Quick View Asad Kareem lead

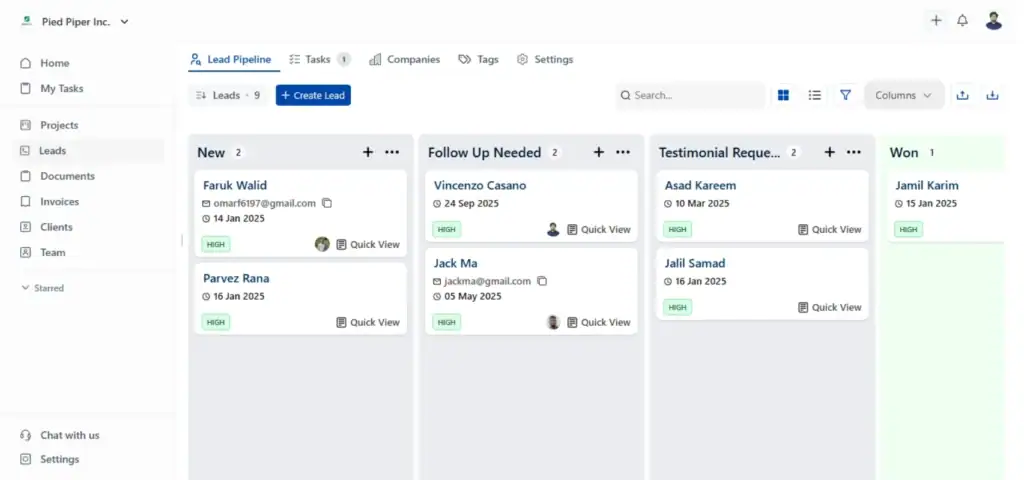tap(829, 229)
